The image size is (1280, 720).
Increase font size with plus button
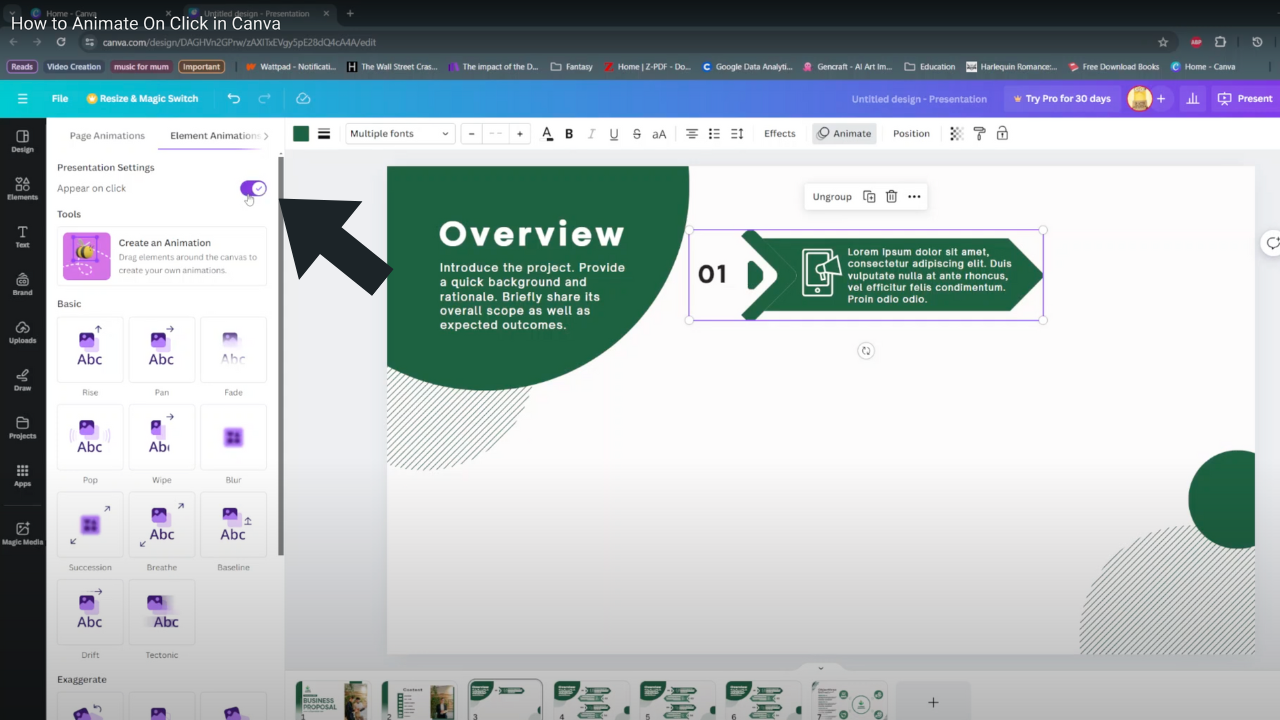(x=520, y=134)
